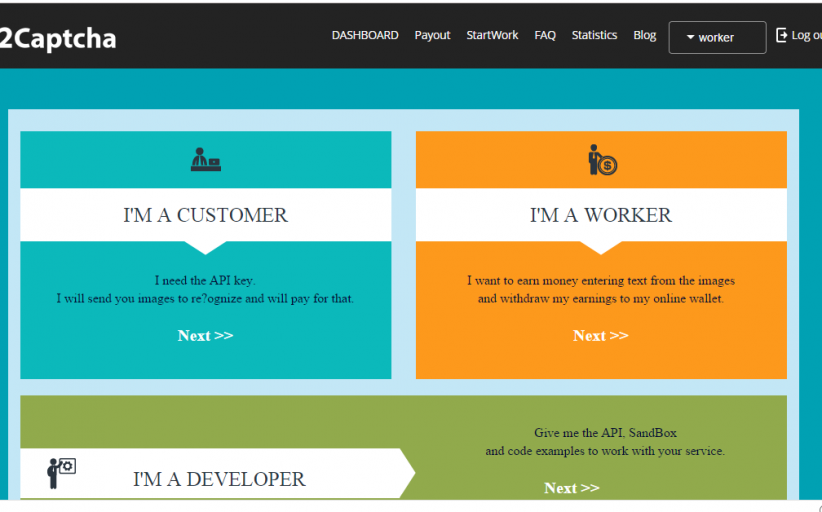Image resolution: width=822 pixels, height=512 pixels.
Task: View the Statistics page
Action: coord(594,35)
